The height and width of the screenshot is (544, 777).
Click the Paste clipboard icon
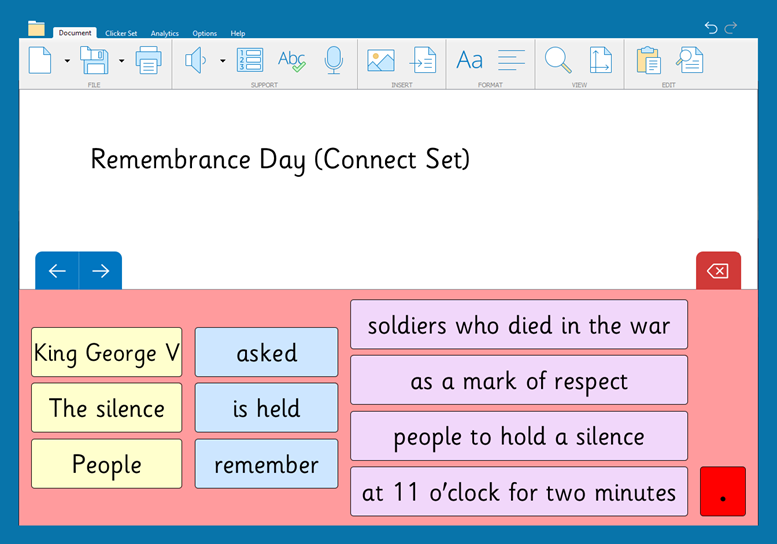tap(649, 61)
